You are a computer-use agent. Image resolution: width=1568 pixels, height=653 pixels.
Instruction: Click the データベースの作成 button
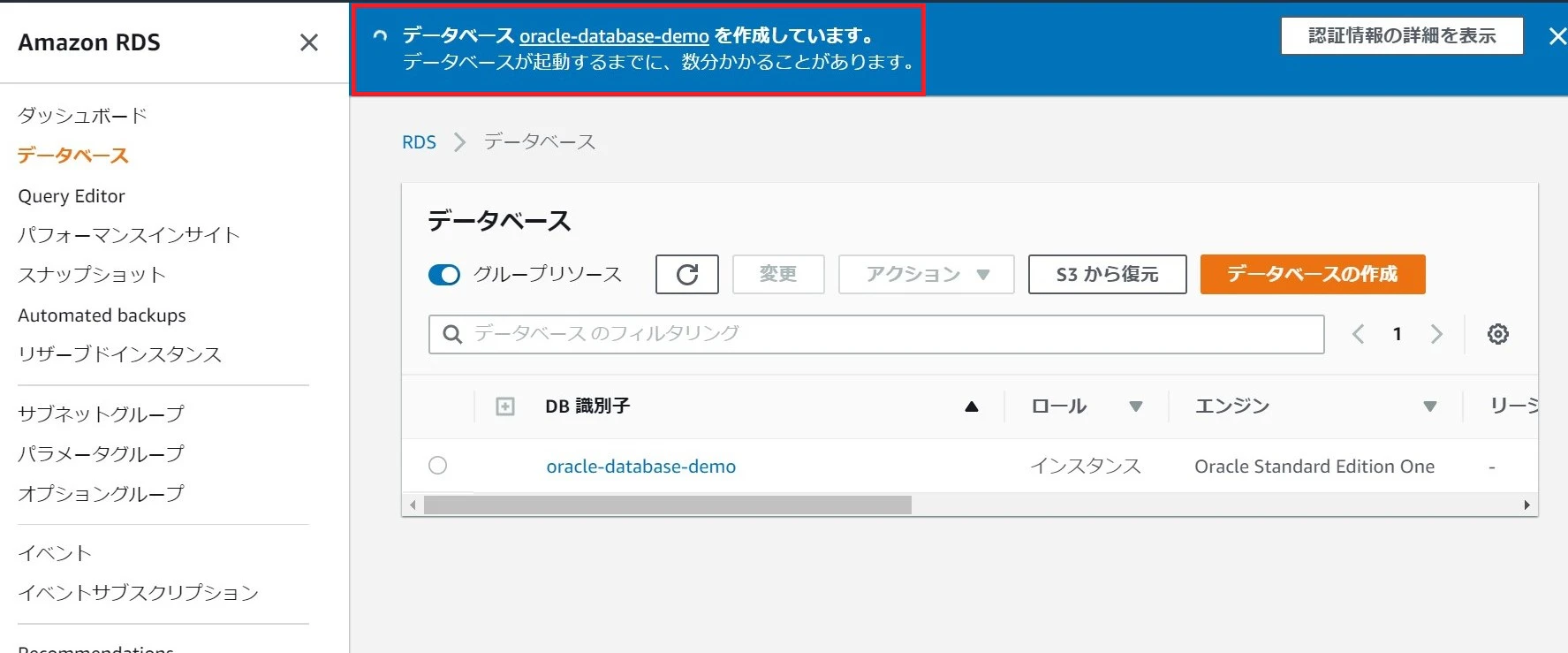click(x=1313, y=274)
